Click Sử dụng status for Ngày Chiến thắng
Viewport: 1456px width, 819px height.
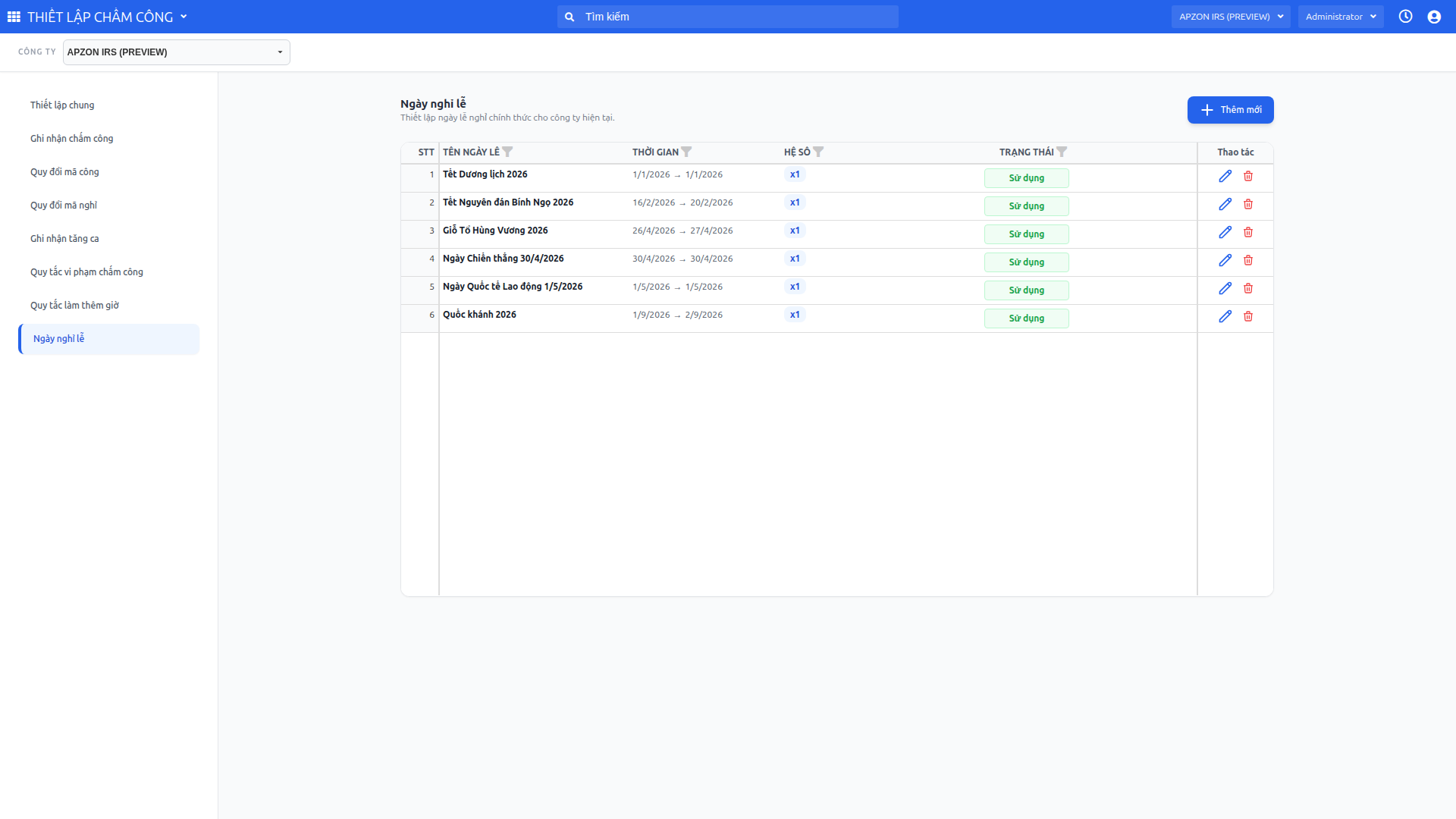pos(1026,262)
